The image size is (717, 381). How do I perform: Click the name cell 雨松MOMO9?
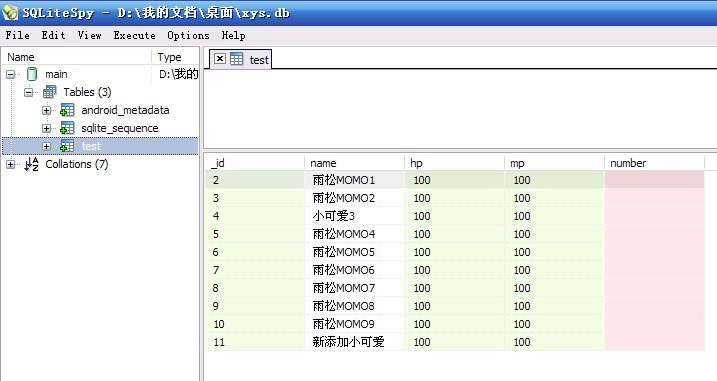(355, 324)
